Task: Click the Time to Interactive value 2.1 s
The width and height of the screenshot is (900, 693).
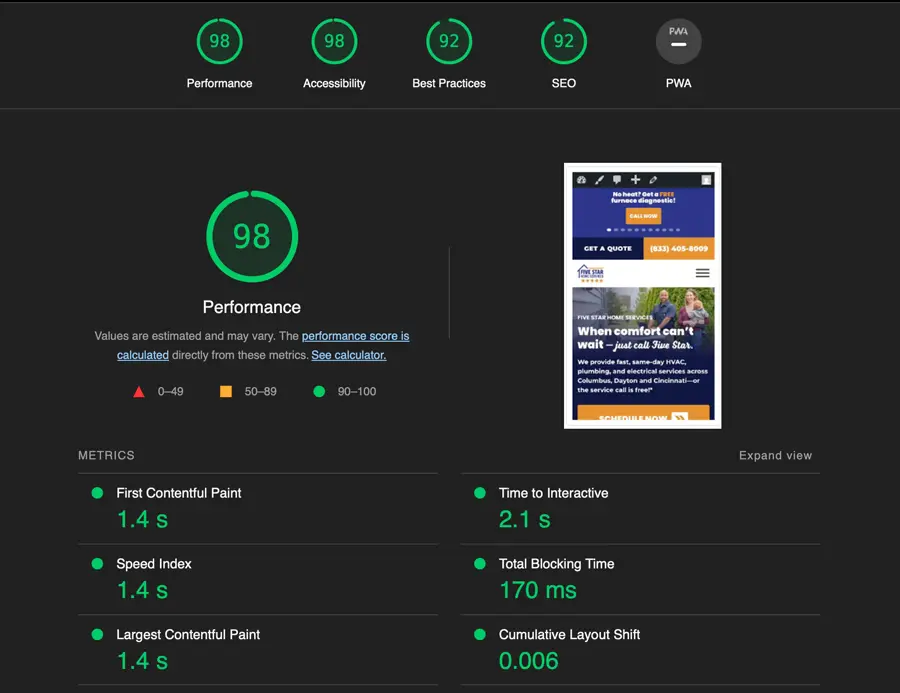Action: pyautogui.click(x=525, y=520)
